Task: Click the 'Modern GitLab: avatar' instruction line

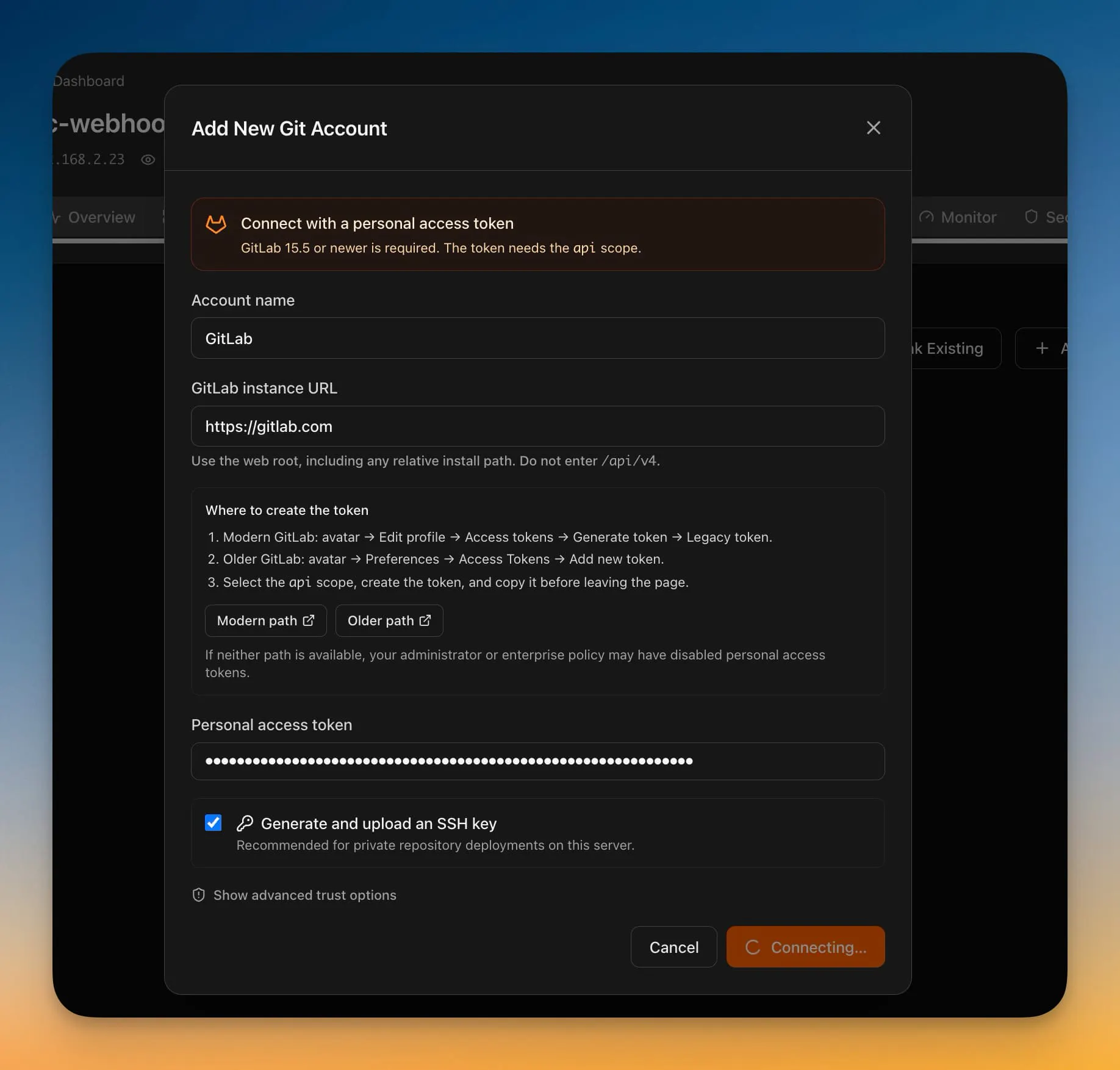Action: (490, 537)
